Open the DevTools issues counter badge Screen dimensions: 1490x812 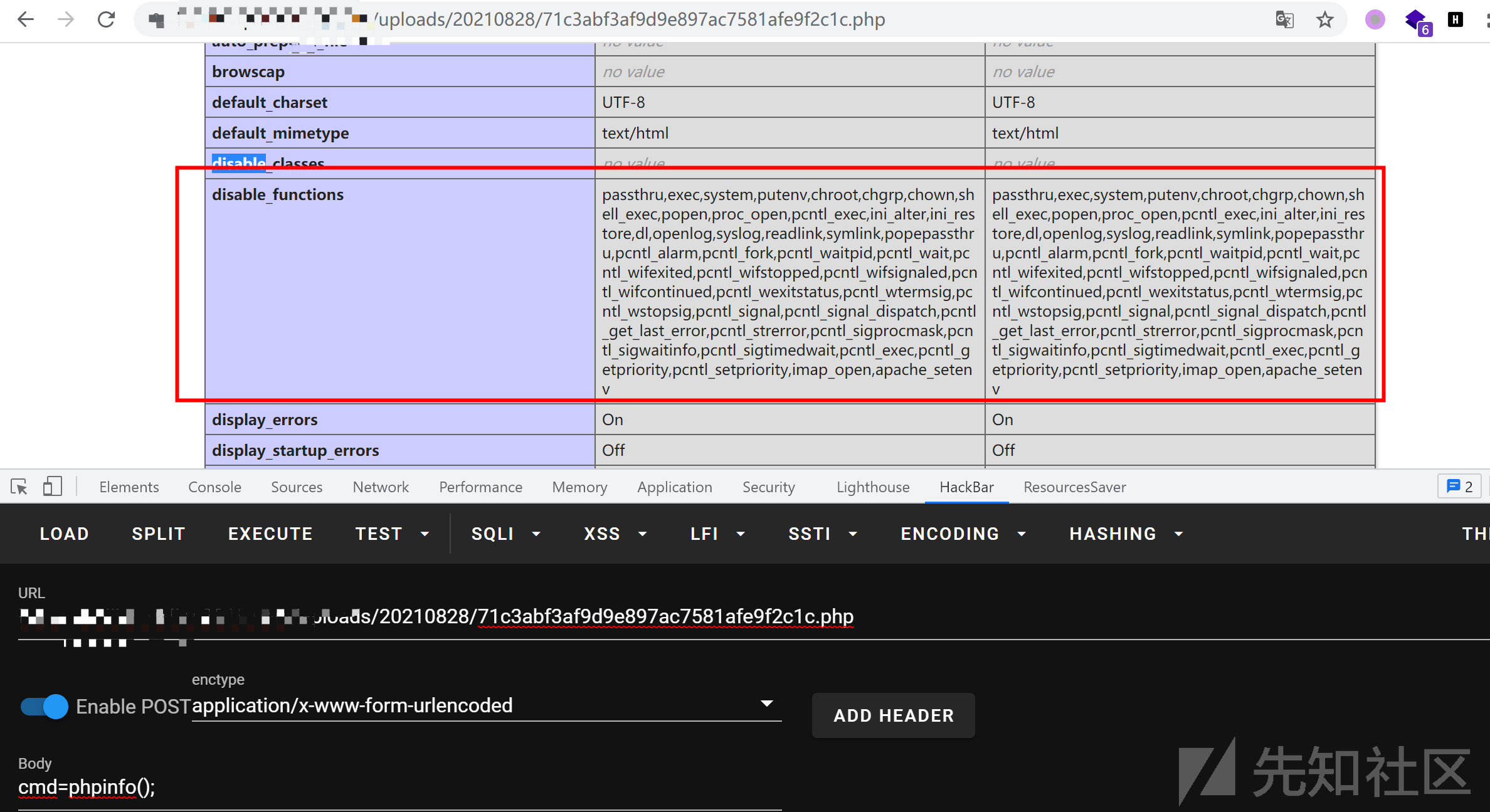(1459, 487)
